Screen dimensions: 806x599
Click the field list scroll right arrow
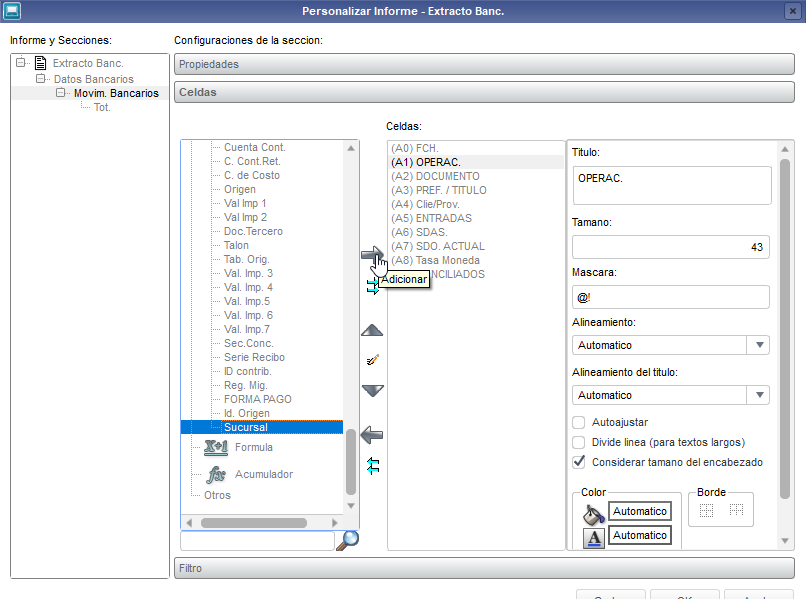click(x=335, y=522)
